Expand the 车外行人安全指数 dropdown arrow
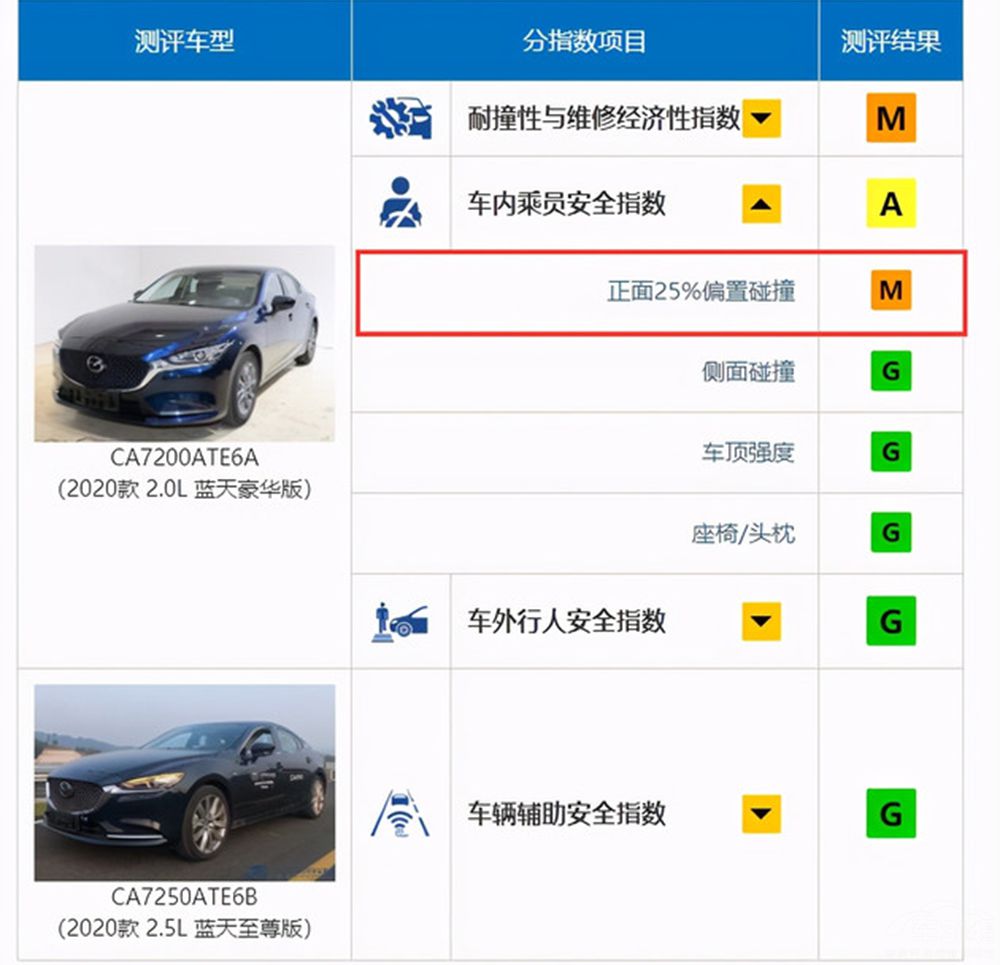The height and width of the screenshot is (965, 1000). [x=761, y=621]
